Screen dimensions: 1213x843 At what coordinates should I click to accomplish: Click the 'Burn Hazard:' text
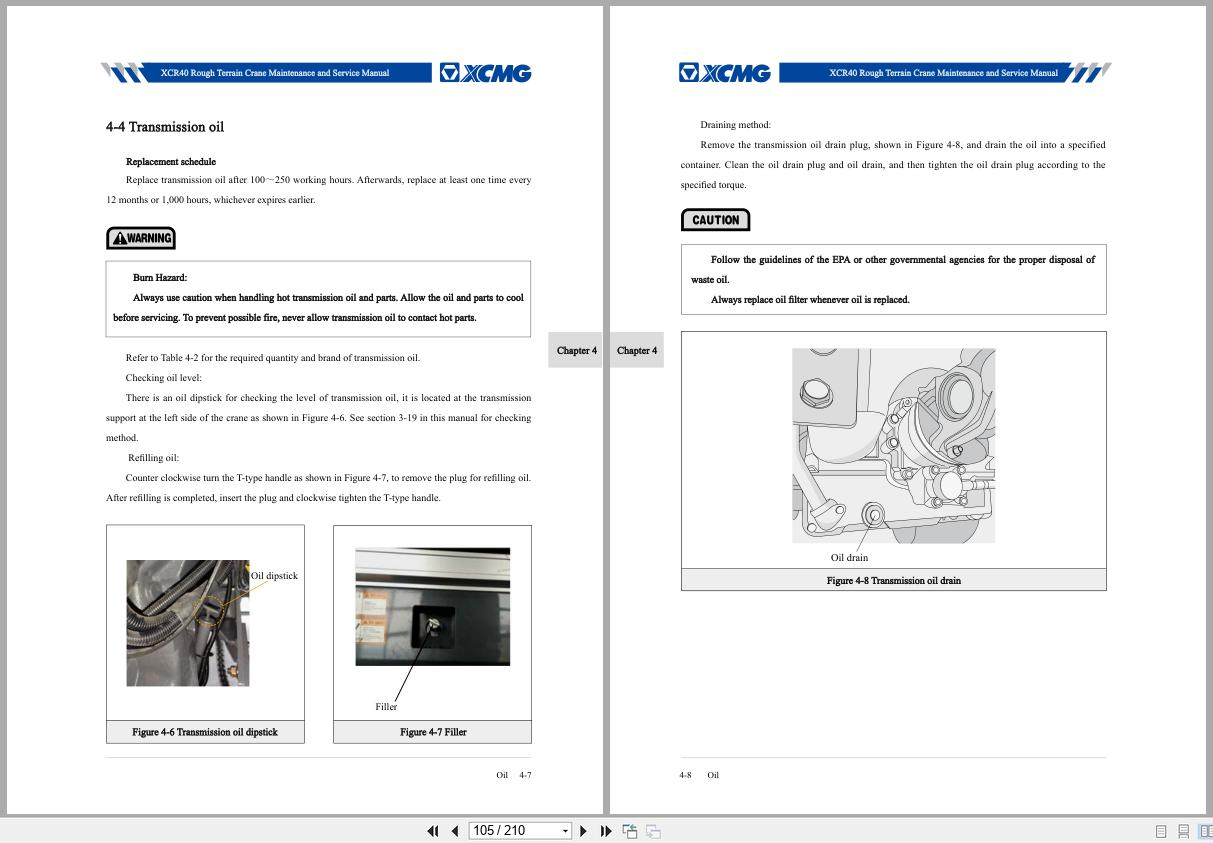pyautogui.click(x=160, y=278)
